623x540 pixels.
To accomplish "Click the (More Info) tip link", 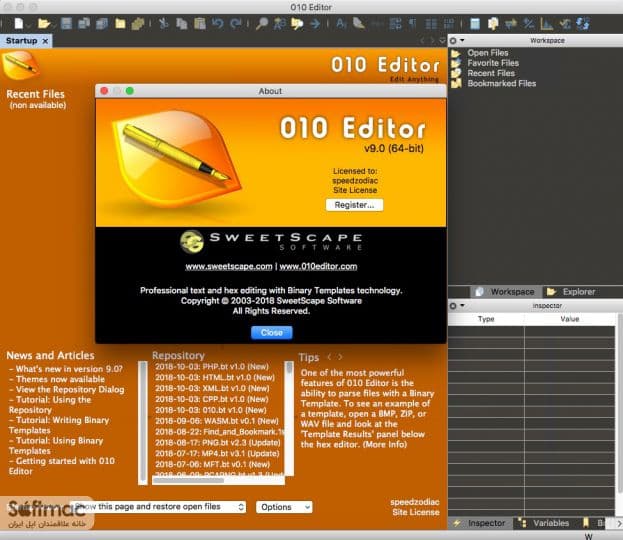I will (x=385, y=444).
